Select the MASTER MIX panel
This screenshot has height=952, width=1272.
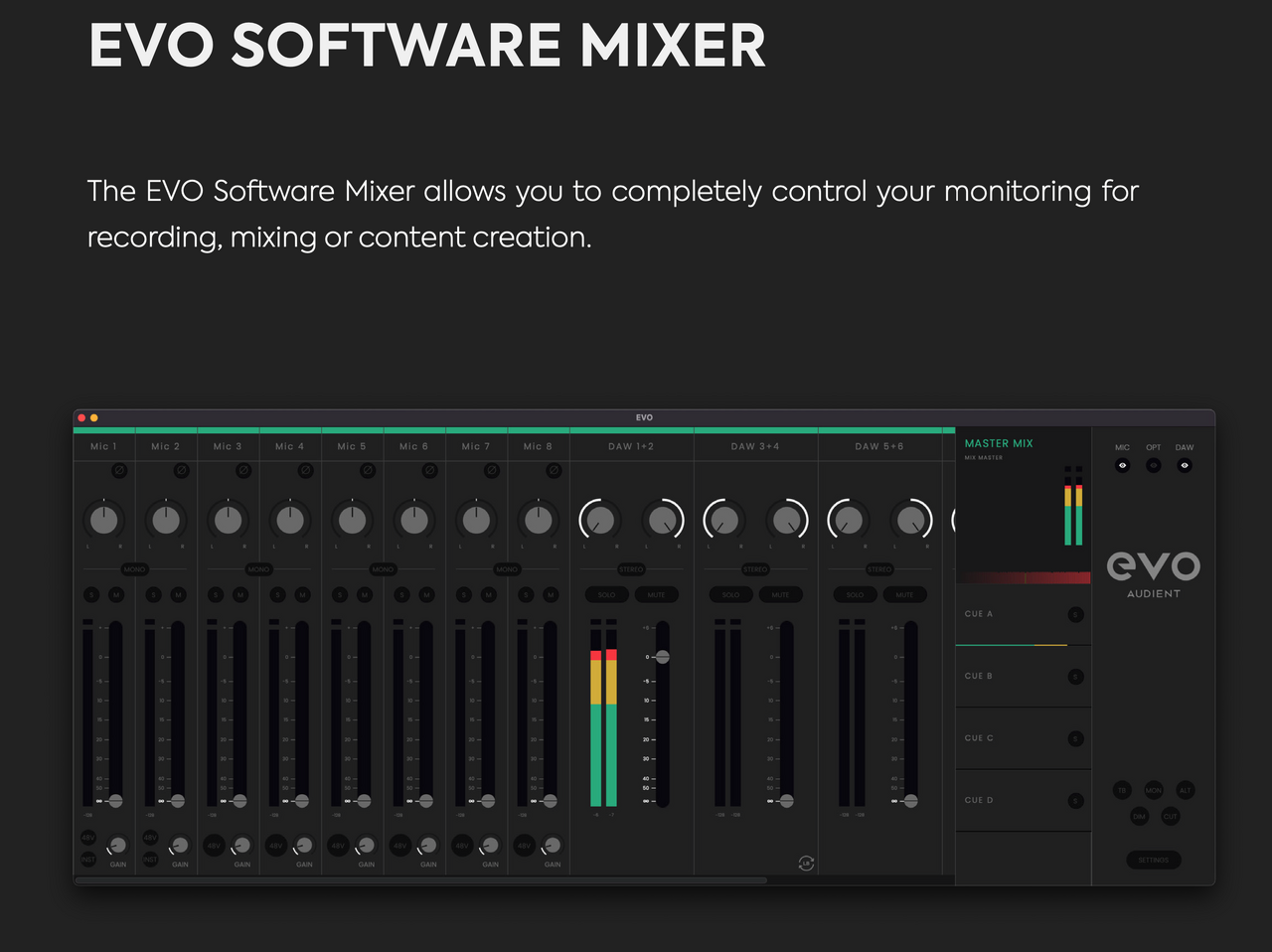tap(1024, 506)
